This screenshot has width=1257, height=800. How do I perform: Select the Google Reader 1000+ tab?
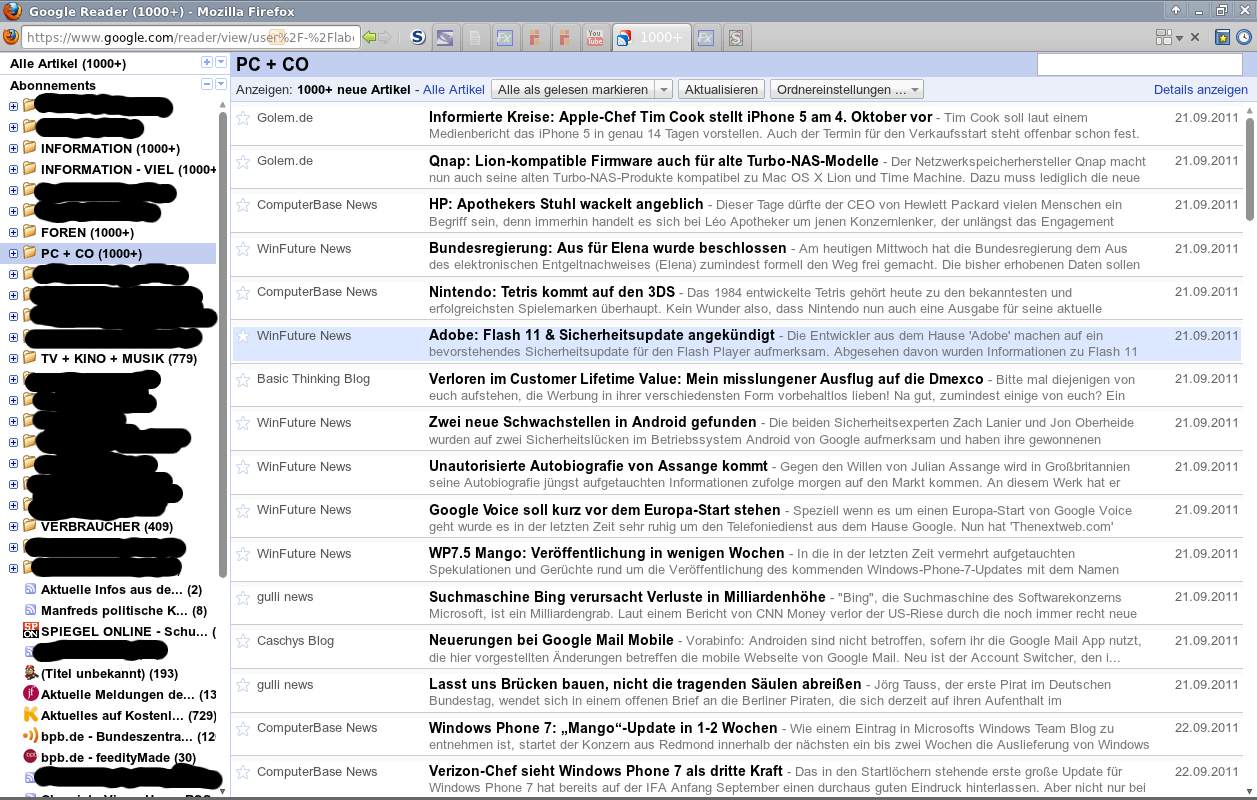tap(651, 38)
